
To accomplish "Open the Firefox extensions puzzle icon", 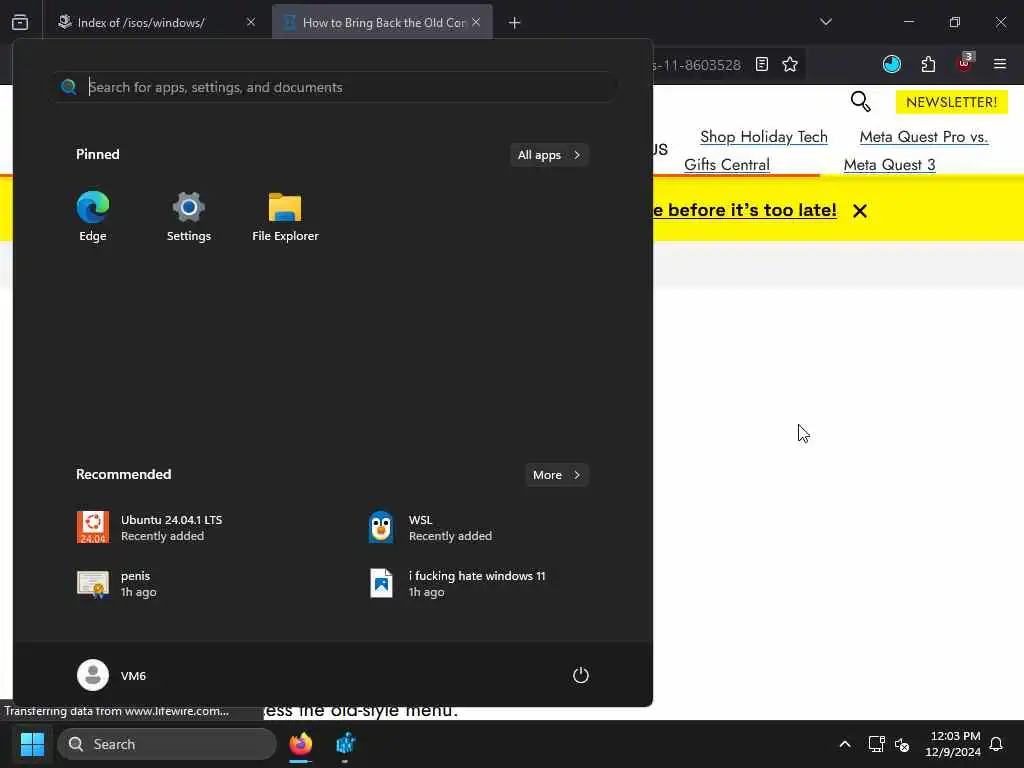I will [x=928, y=64].
